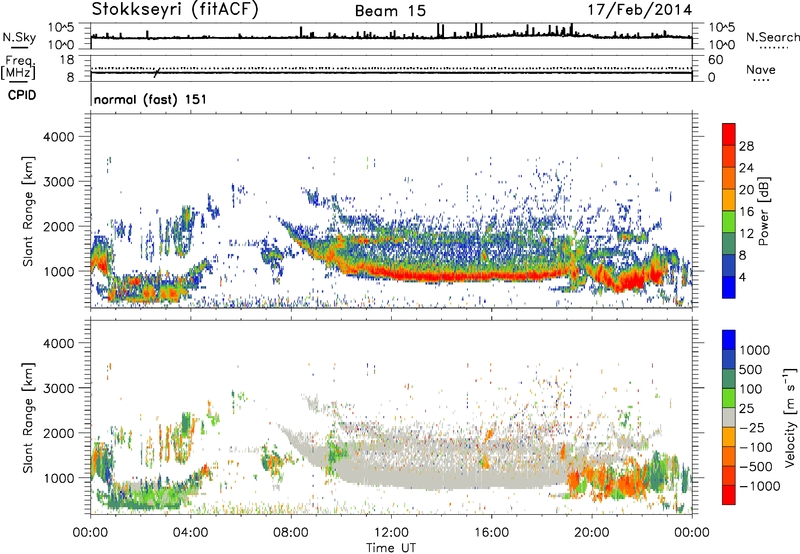
Task: Select the "04:00" time tick label
Action: click(x=191, y=533)
